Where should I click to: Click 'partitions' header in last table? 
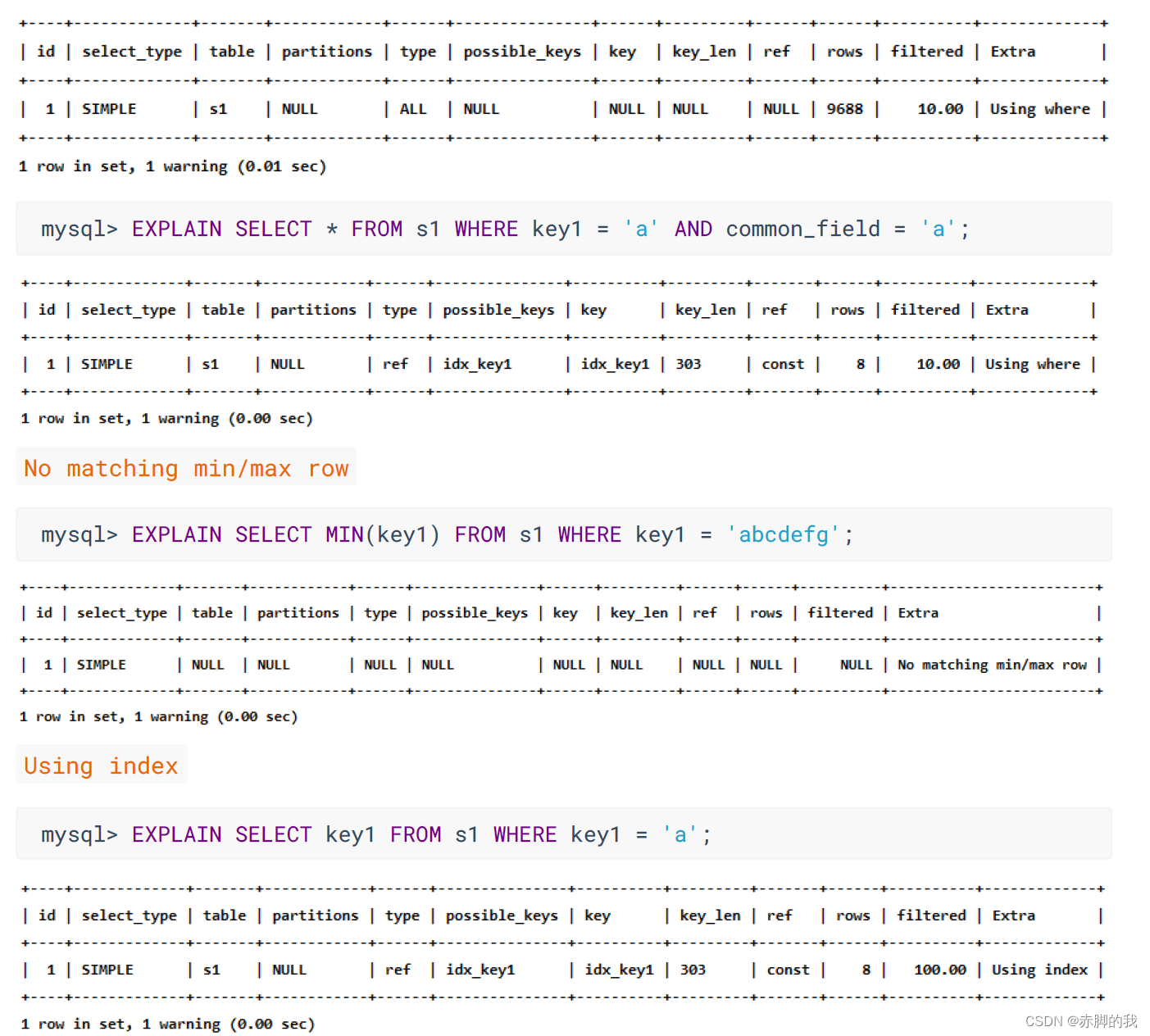coord(316,916)
